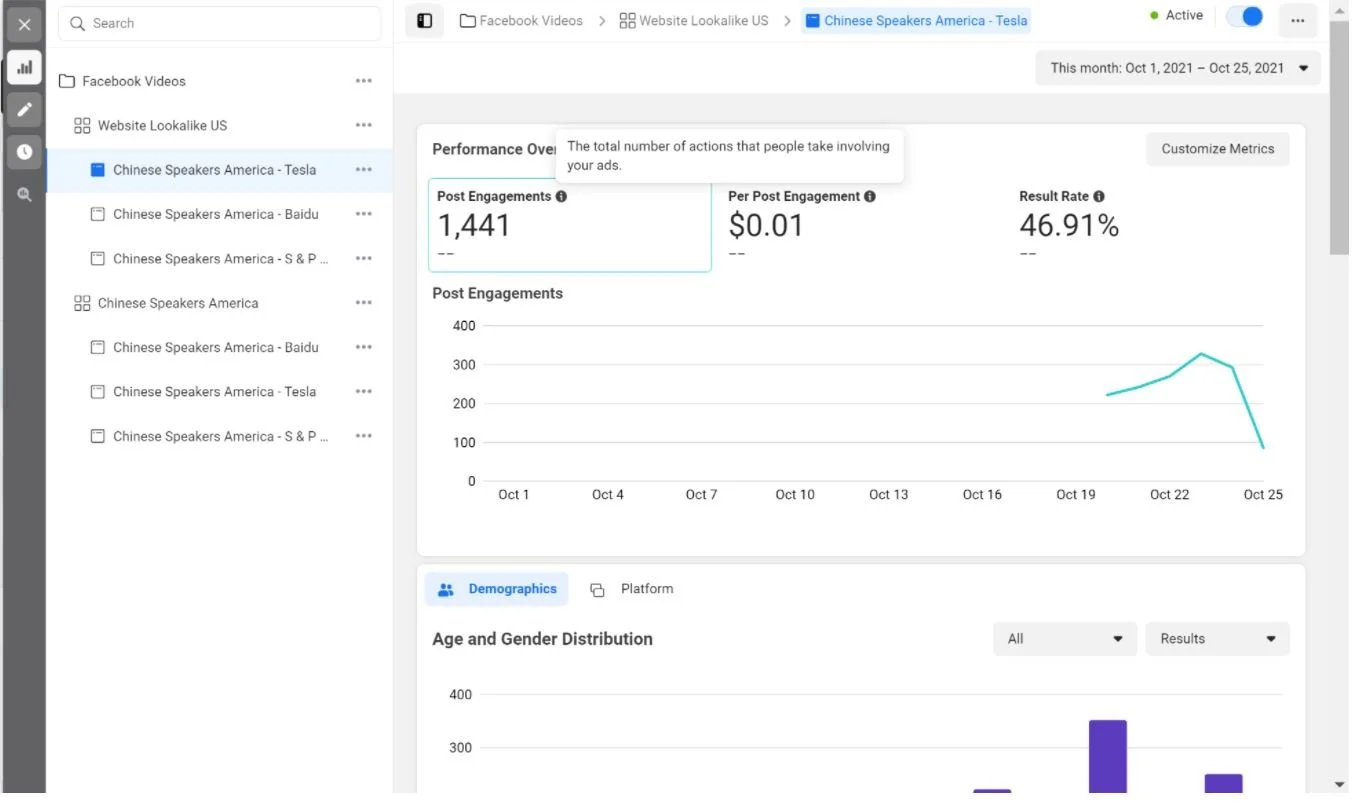
Task: Click Website Lookalike US in the breadcrumb
Action: coord(694,20)
